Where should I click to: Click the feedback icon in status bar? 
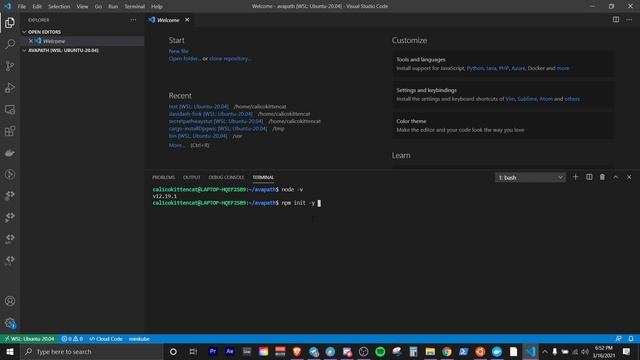618,339
